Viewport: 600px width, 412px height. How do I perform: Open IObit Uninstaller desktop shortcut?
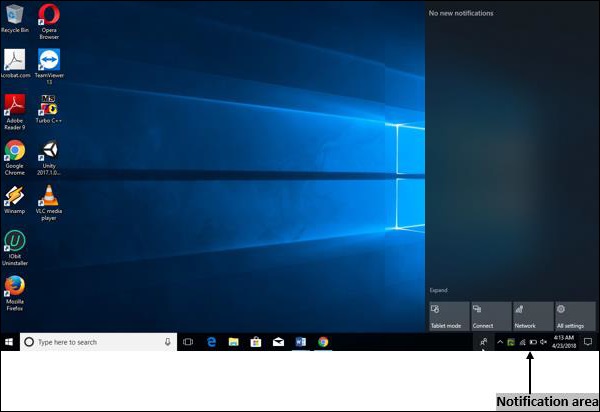point(15,241)
